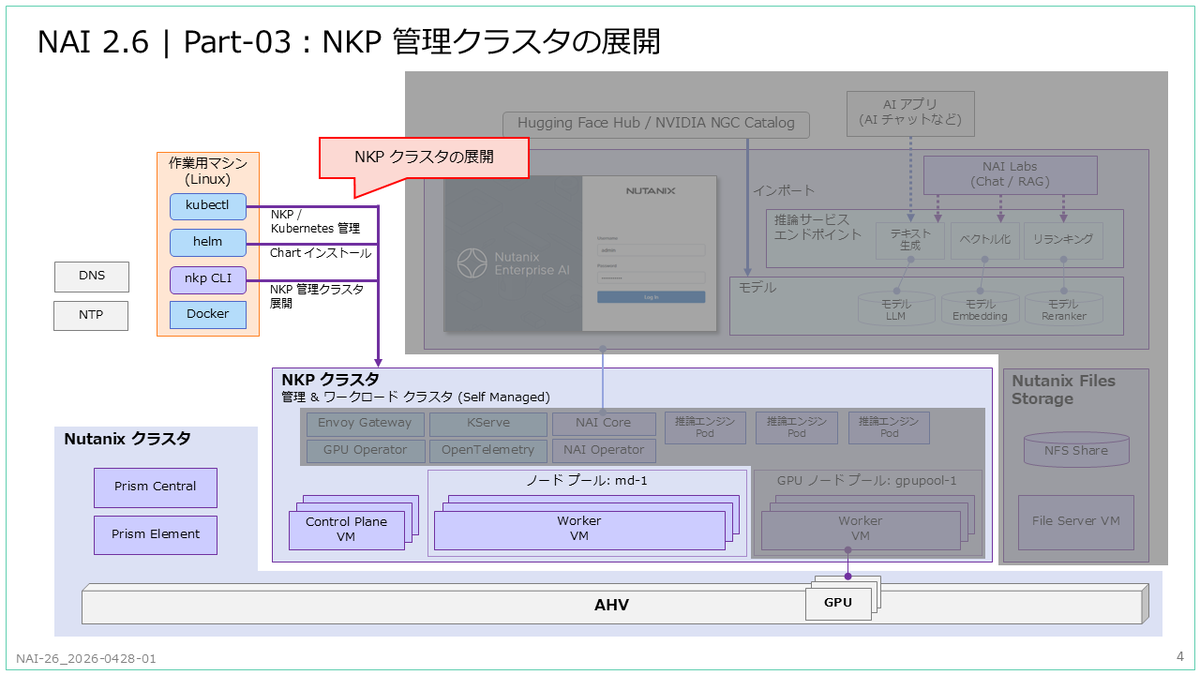Click the 'ノード プール: md-1' label
The image size is (1200, 675).
[x=587, y=481]
